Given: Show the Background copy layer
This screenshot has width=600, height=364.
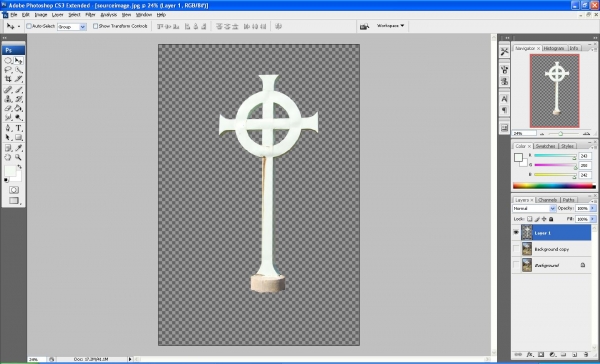Looking at the screenshot, I should [x=516, y=249].
